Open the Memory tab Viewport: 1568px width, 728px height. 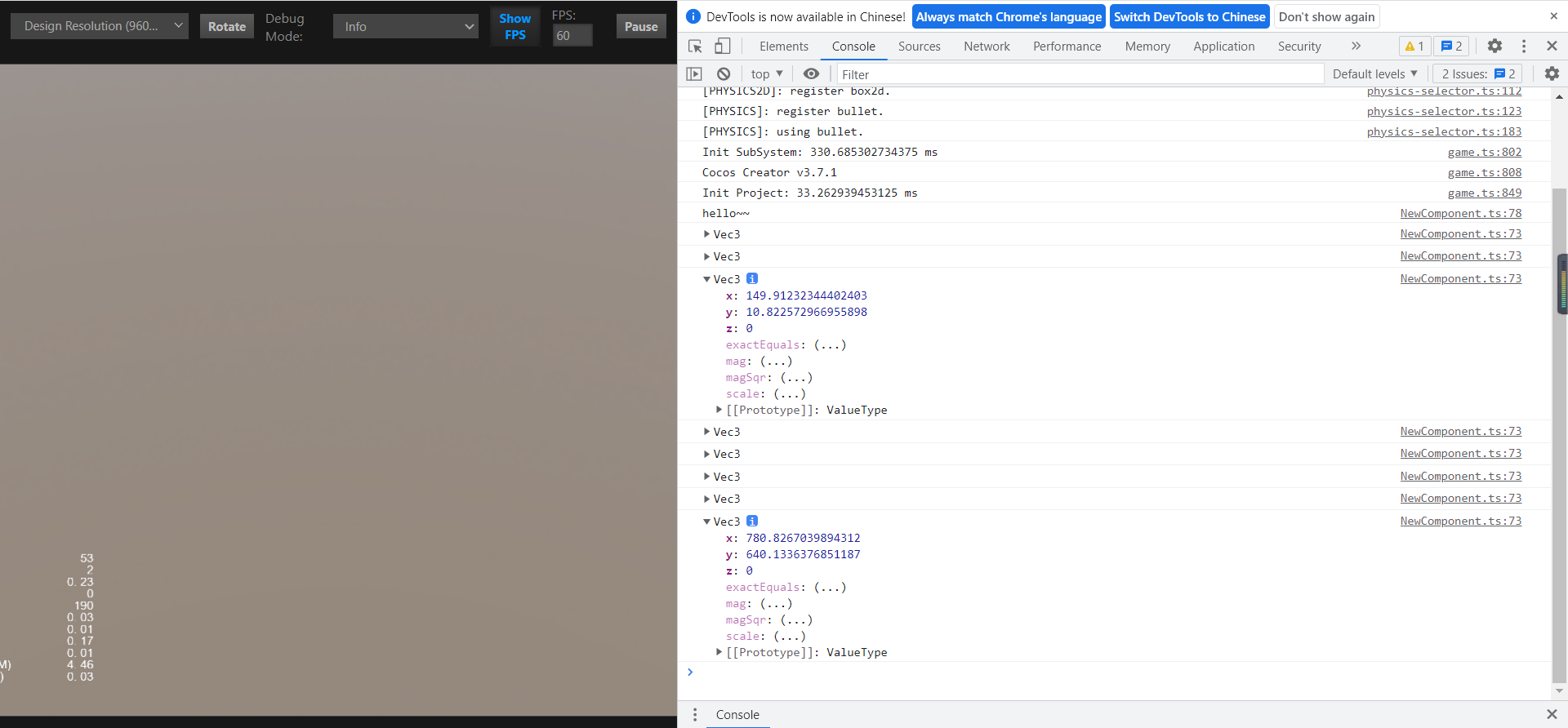click(x=1147, y=47)
